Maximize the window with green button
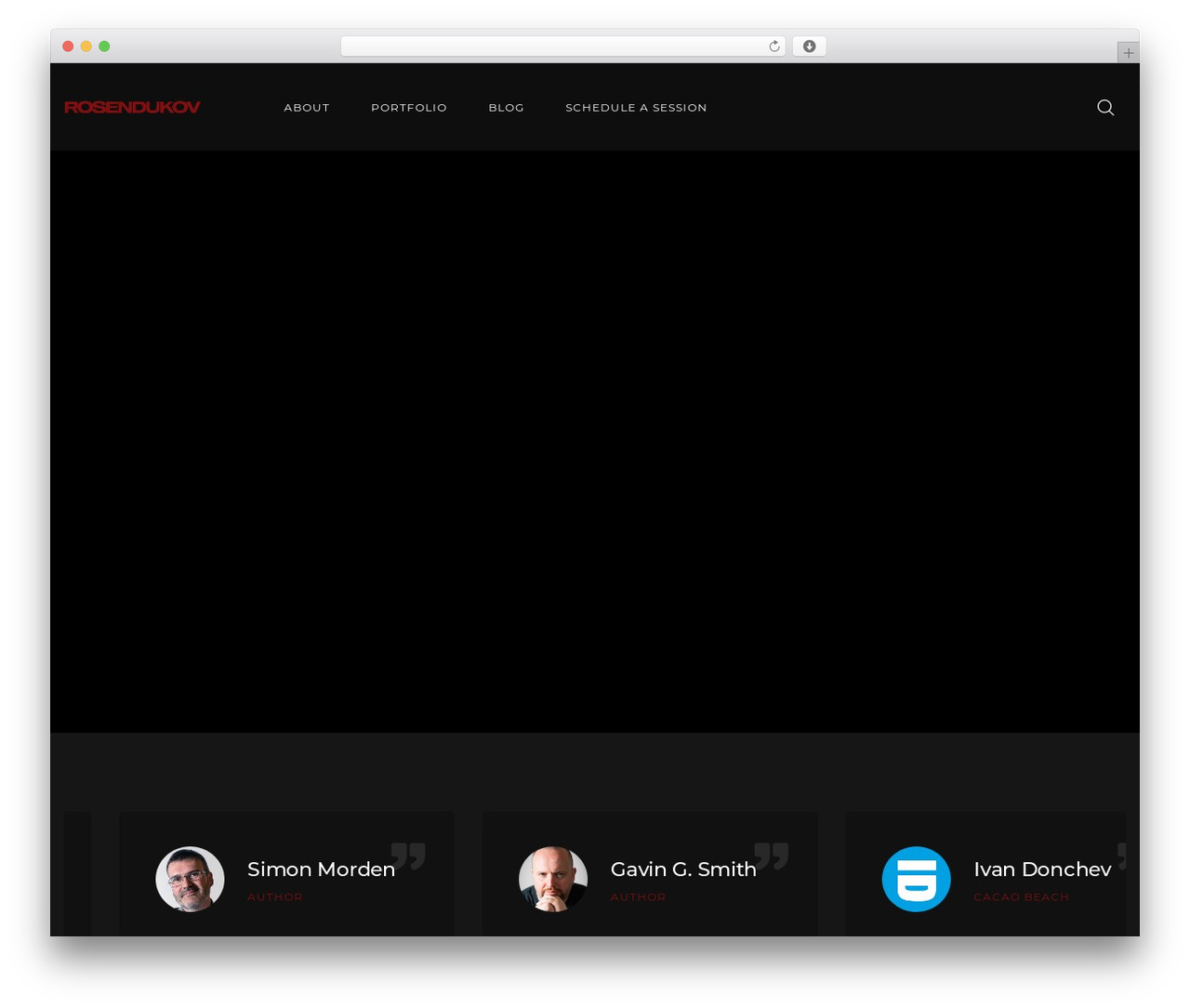The width and height of the screenshot is (1190, 1008). point(104,46)
